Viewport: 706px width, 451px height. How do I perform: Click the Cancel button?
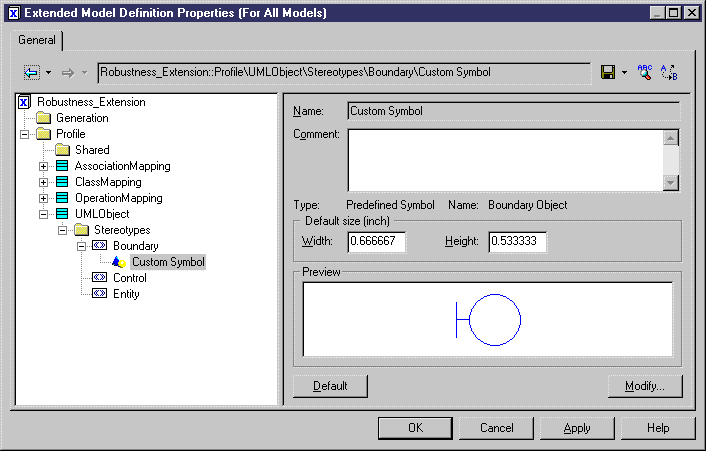click(x=496, y=428)
